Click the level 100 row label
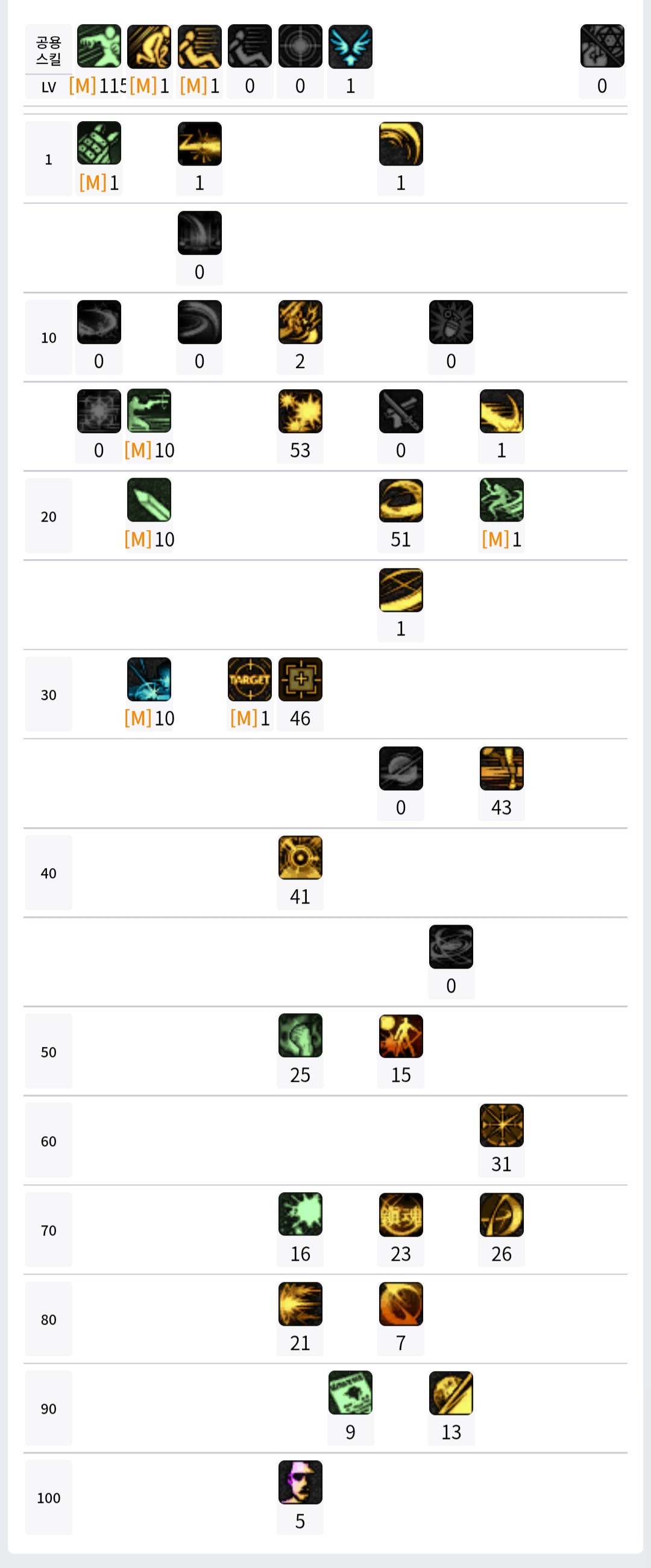651x1568 pixels. pyautogui.click(x=49, y=1498)
